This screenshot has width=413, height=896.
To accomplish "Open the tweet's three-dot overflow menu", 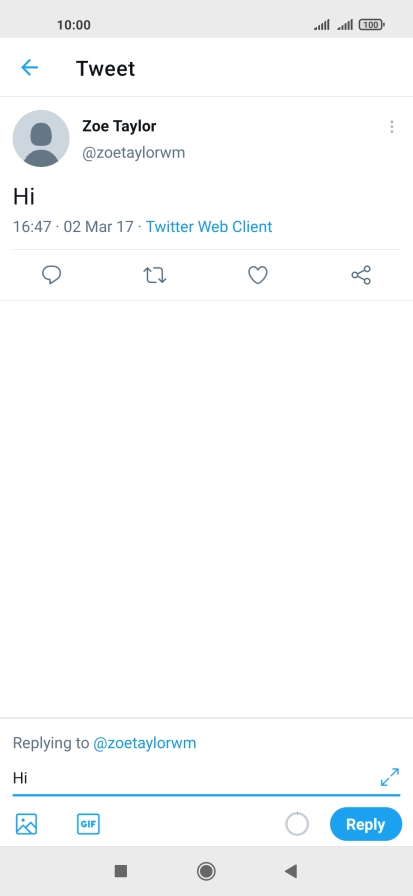I will (x=391, y=127).
